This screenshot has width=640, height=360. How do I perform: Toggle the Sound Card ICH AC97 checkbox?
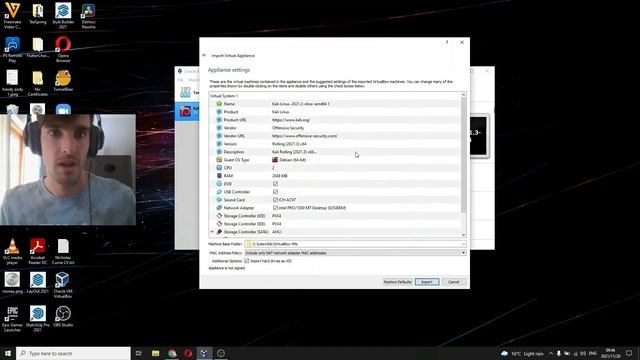point(275,200)
